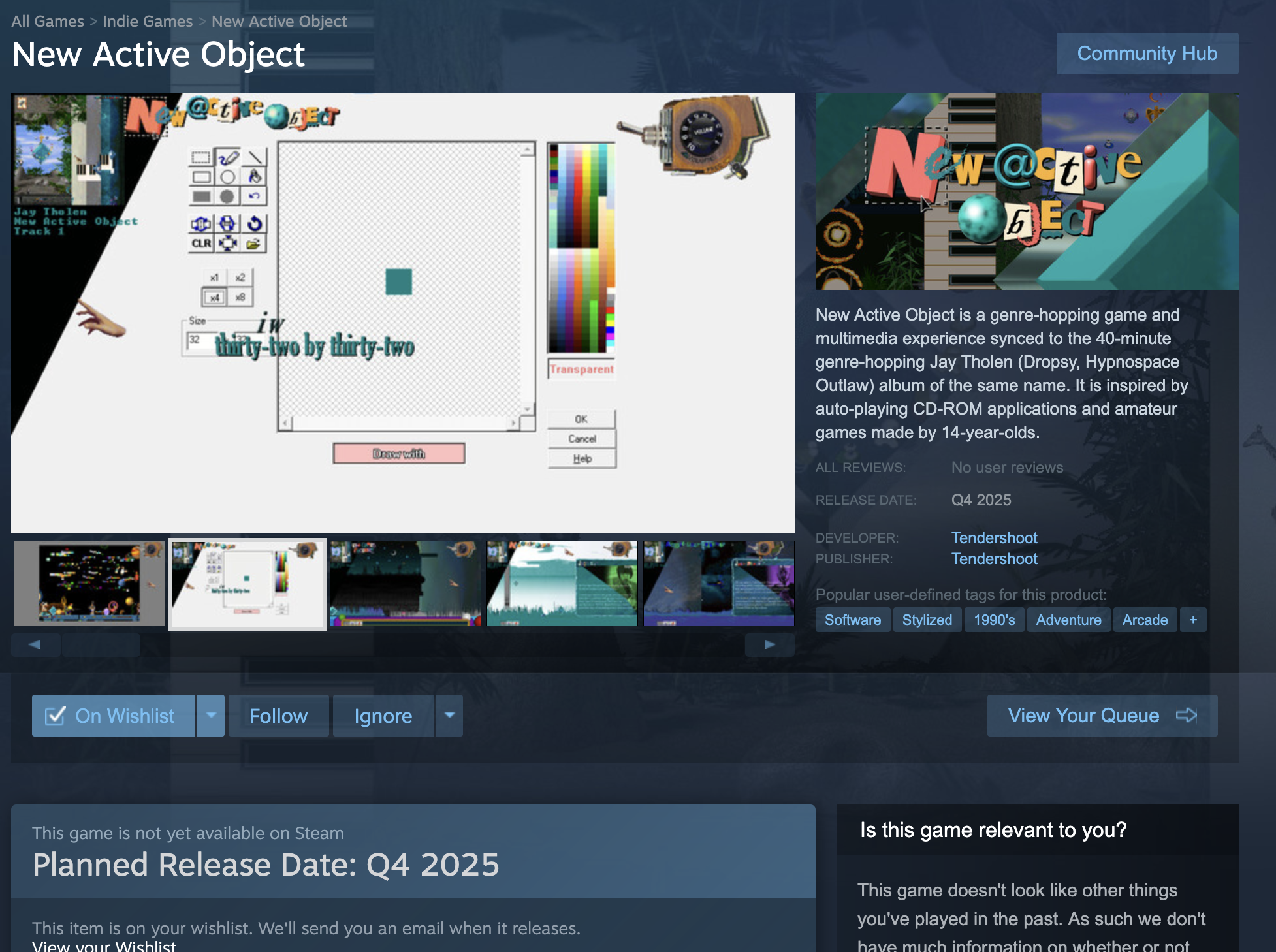The height and width of the screenshot is (952, 1276).
Task: Select the Adventure tag
Action: 1068,620
